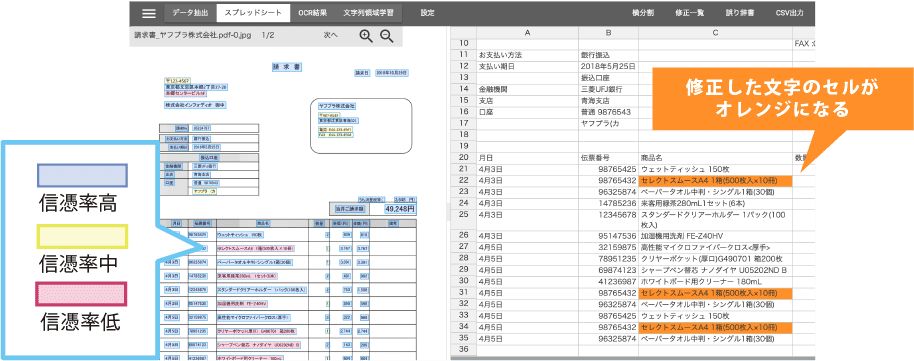The height and width of the screenshot is (361, 914).
Task: Select cell 12345678
Action: click(x=609, y=219)
